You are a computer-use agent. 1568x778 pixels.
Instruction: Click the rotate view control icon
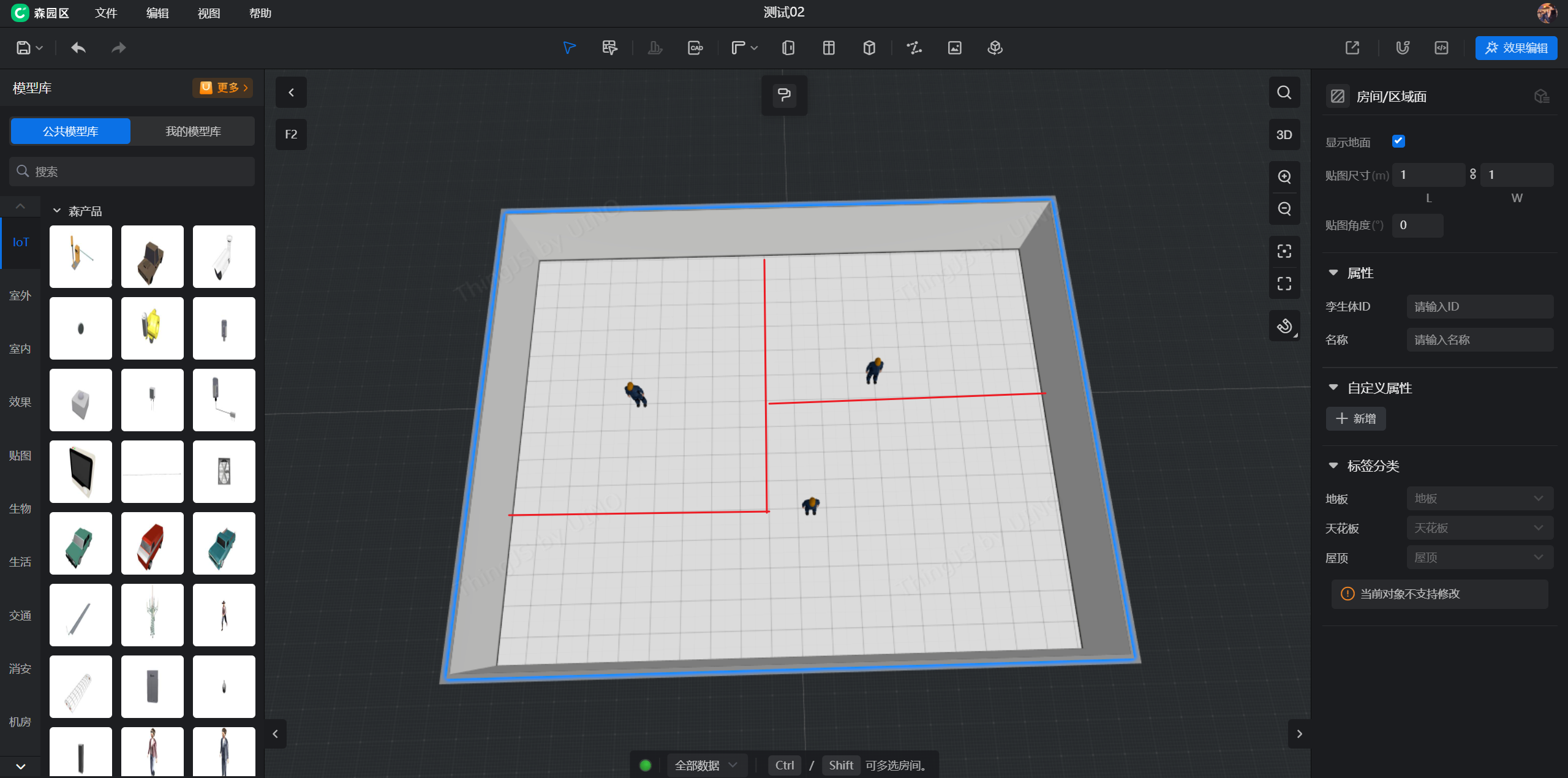[x=1284, y=326]
